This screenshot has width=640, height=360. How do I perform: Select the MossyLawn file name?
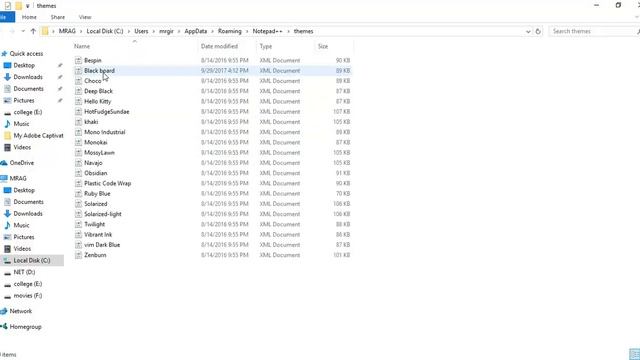coord(99,152)
